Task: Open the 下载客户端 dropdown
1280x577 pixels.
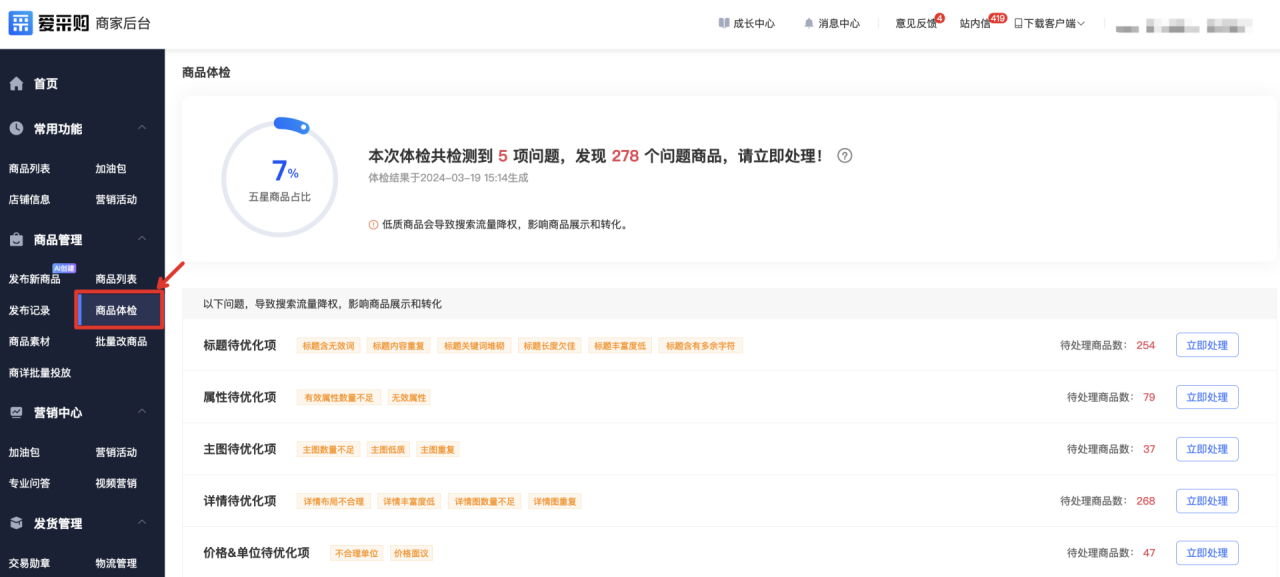Action: pyautogui.click(x=1049, y=23)
